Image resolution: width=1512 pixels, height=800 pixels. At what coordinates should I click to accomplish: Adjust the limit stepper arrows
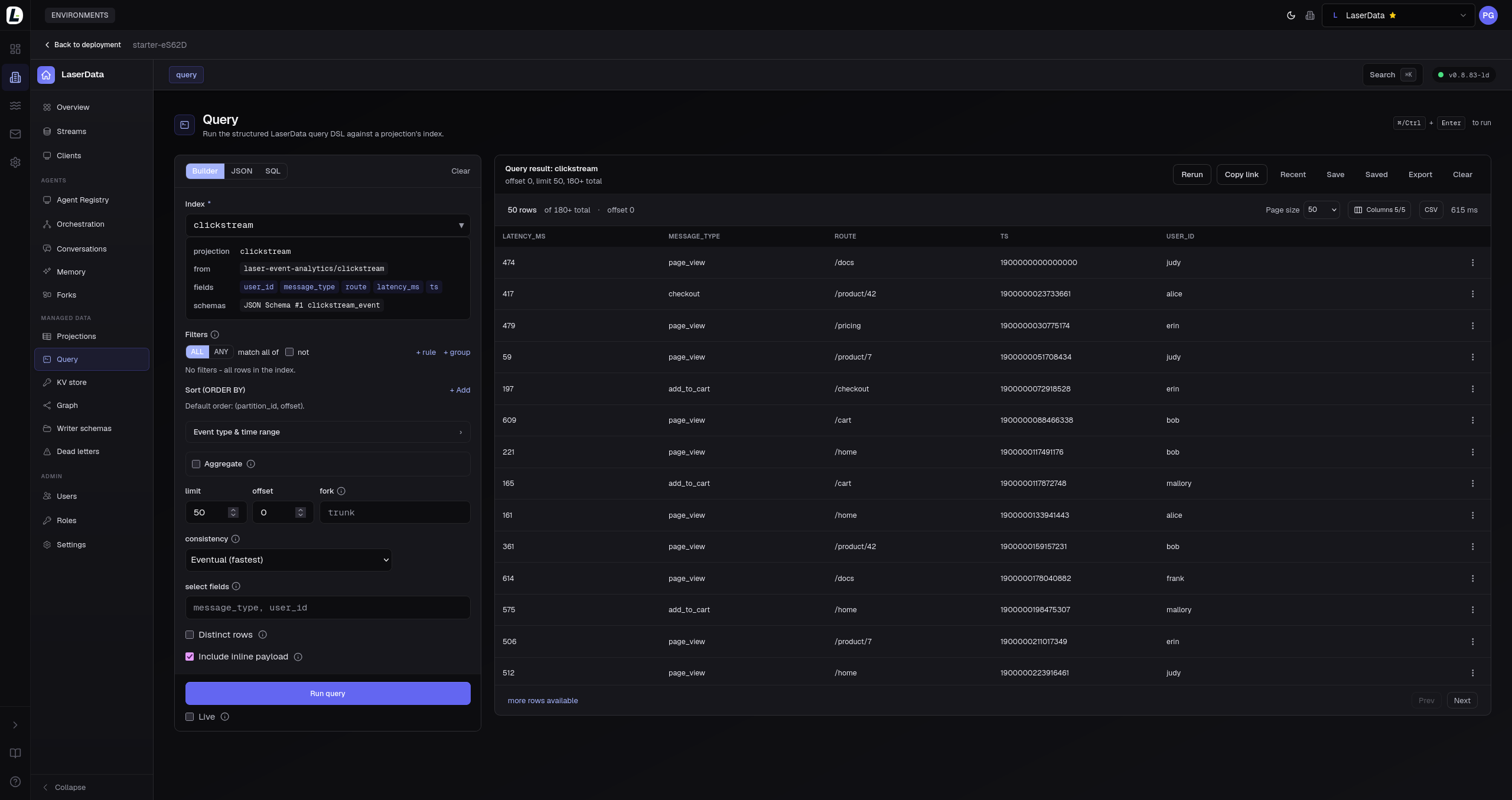233,512
